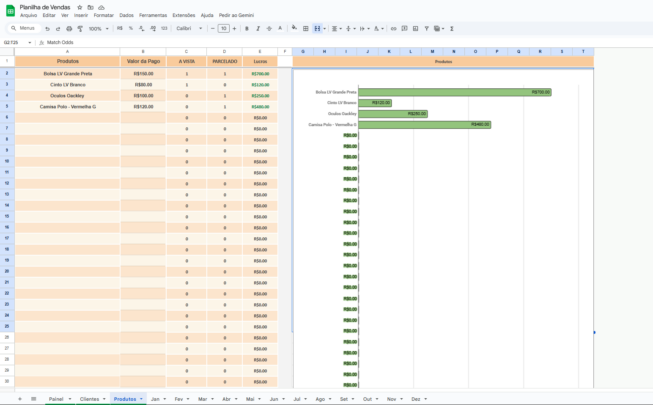Screen dimensions: 653x405
Task: Click the Menus search button
Action: click(x=20, y=29)
